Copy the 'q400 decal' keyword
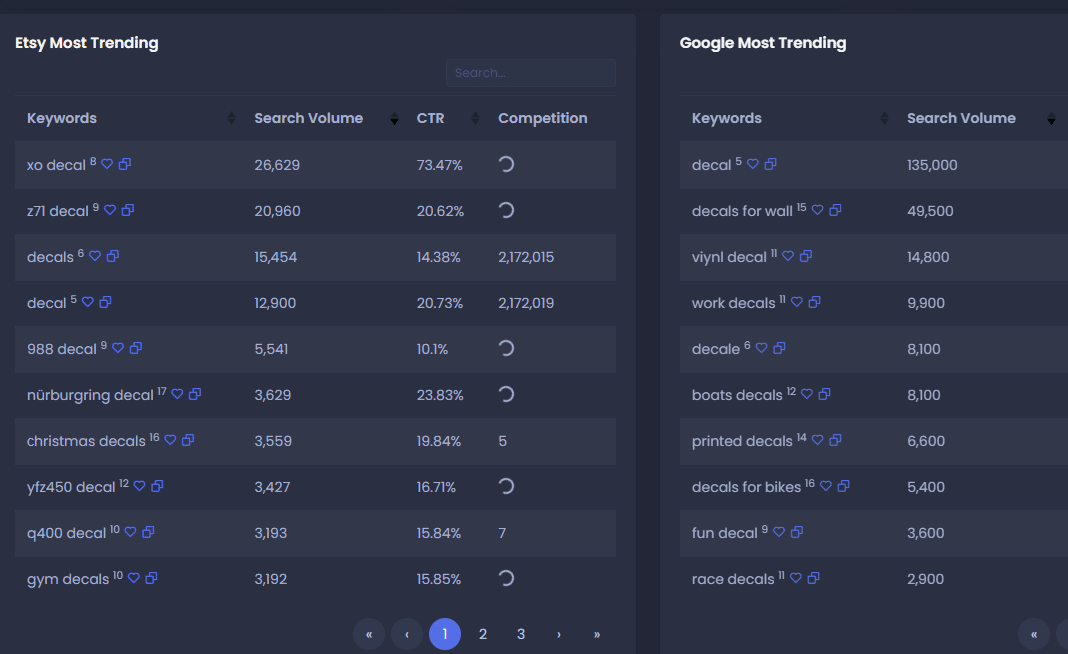The image size is (1068, 654). coord(148,532)
